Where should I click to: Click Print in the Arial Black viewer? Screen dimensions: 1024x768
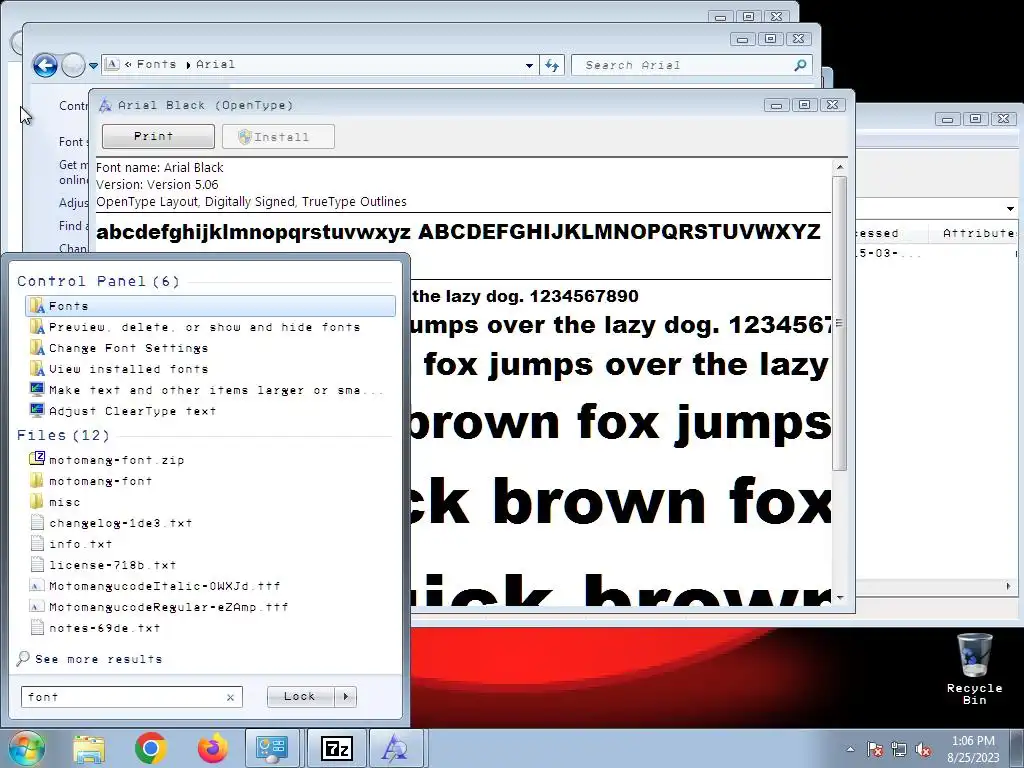[158, 136]
